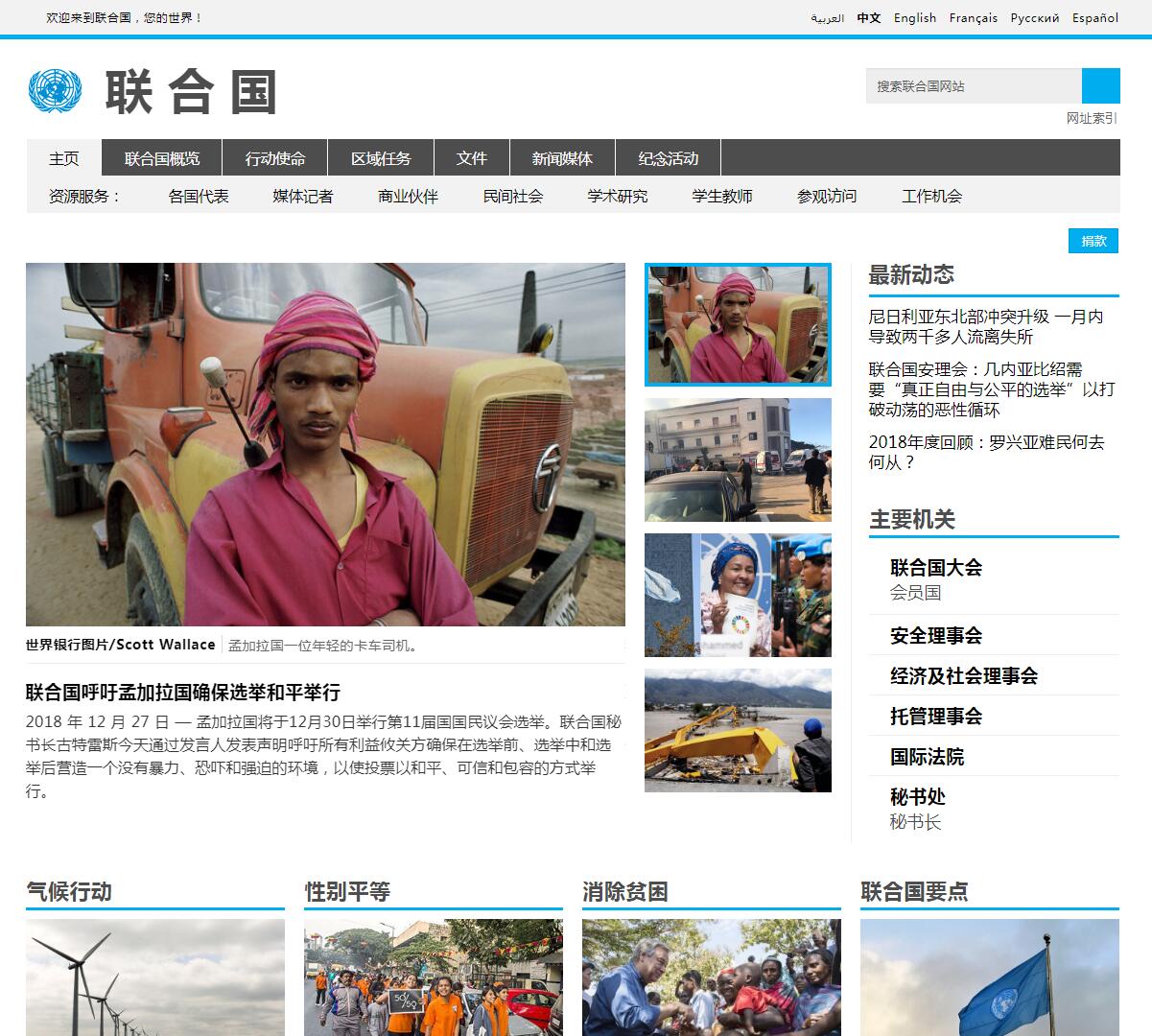Open the 文件 menu
This screenshot has height=1036, width=1152.
click(472, 158)
